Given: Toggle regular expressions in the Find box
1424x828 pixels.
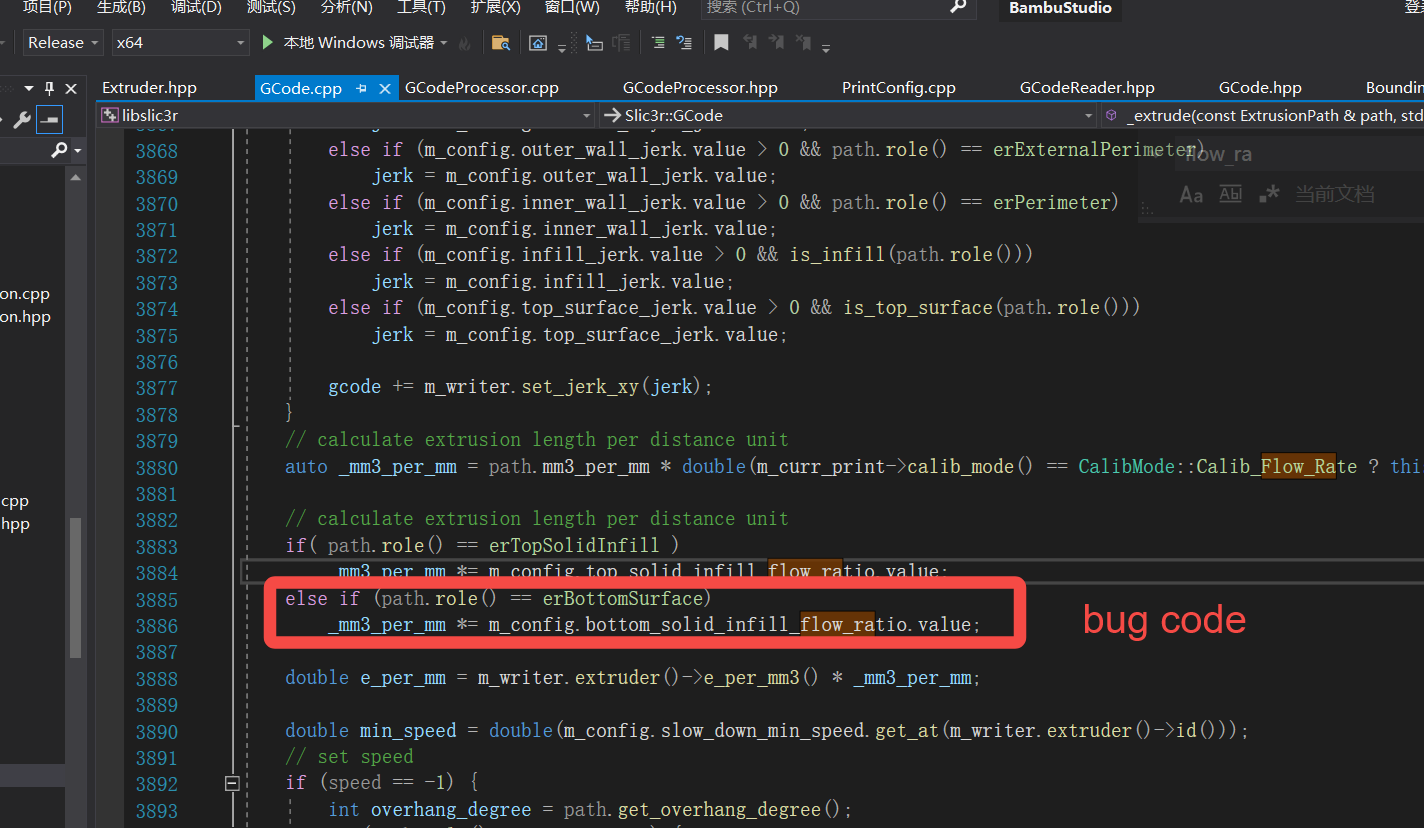Looking at the screenshot, I should (x=1268, y=194).
